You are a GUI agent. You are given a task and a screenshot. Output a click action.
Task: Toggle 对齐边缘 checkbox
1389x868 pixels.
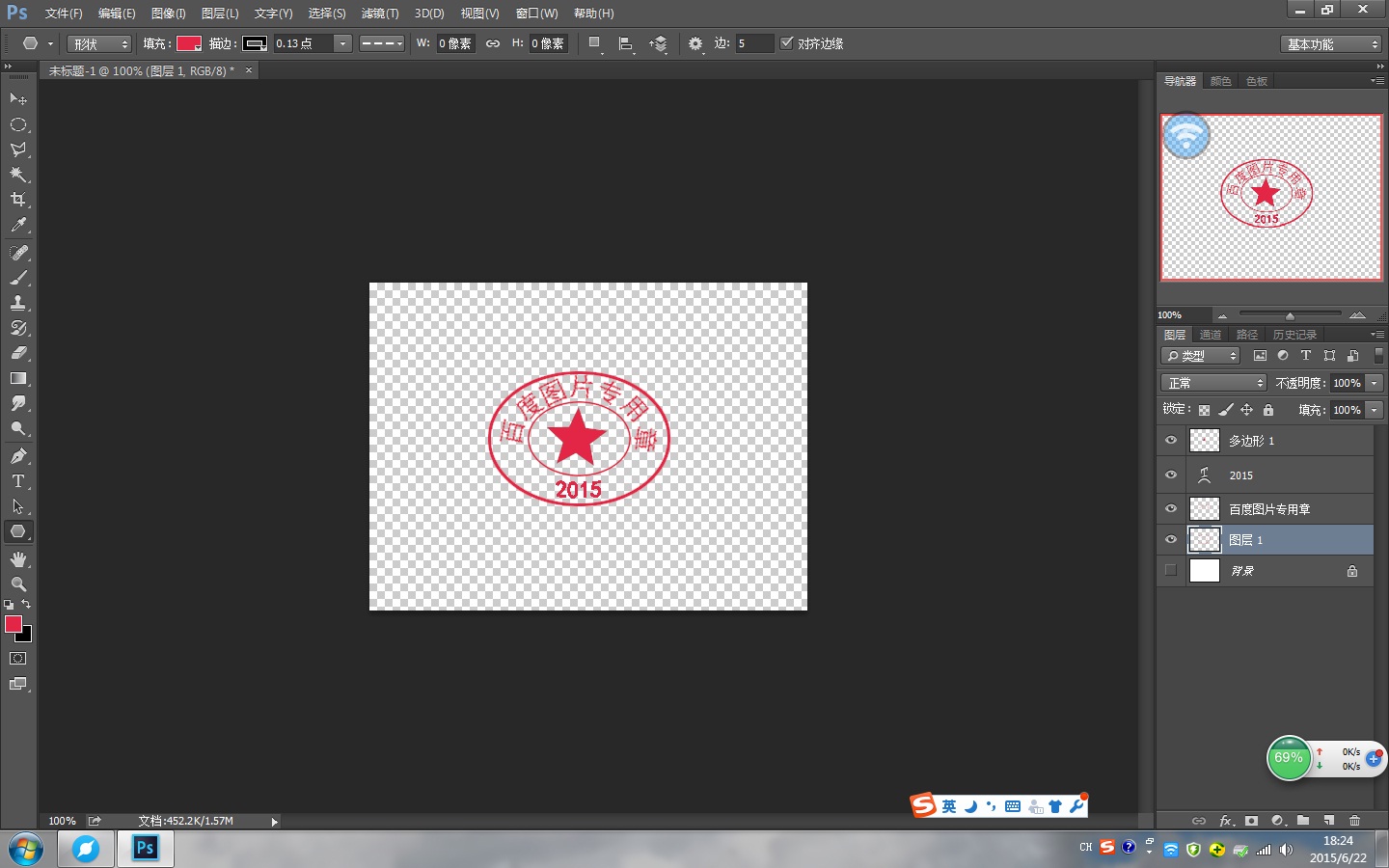tap(787, 43)
